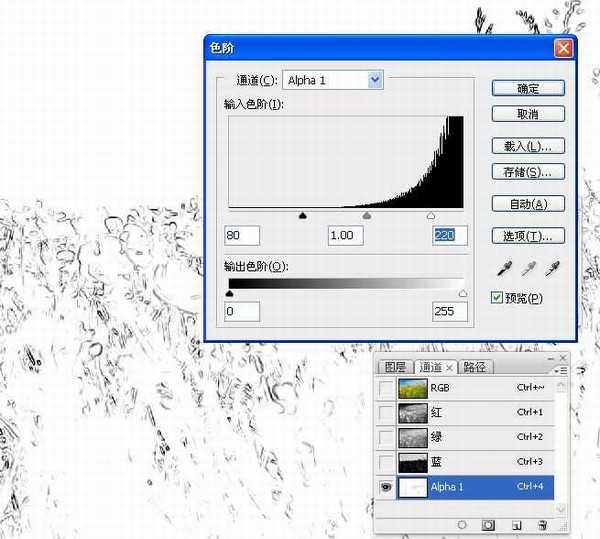
Task: Open the Channels panel options menu
Action: [x=563, y=368]
